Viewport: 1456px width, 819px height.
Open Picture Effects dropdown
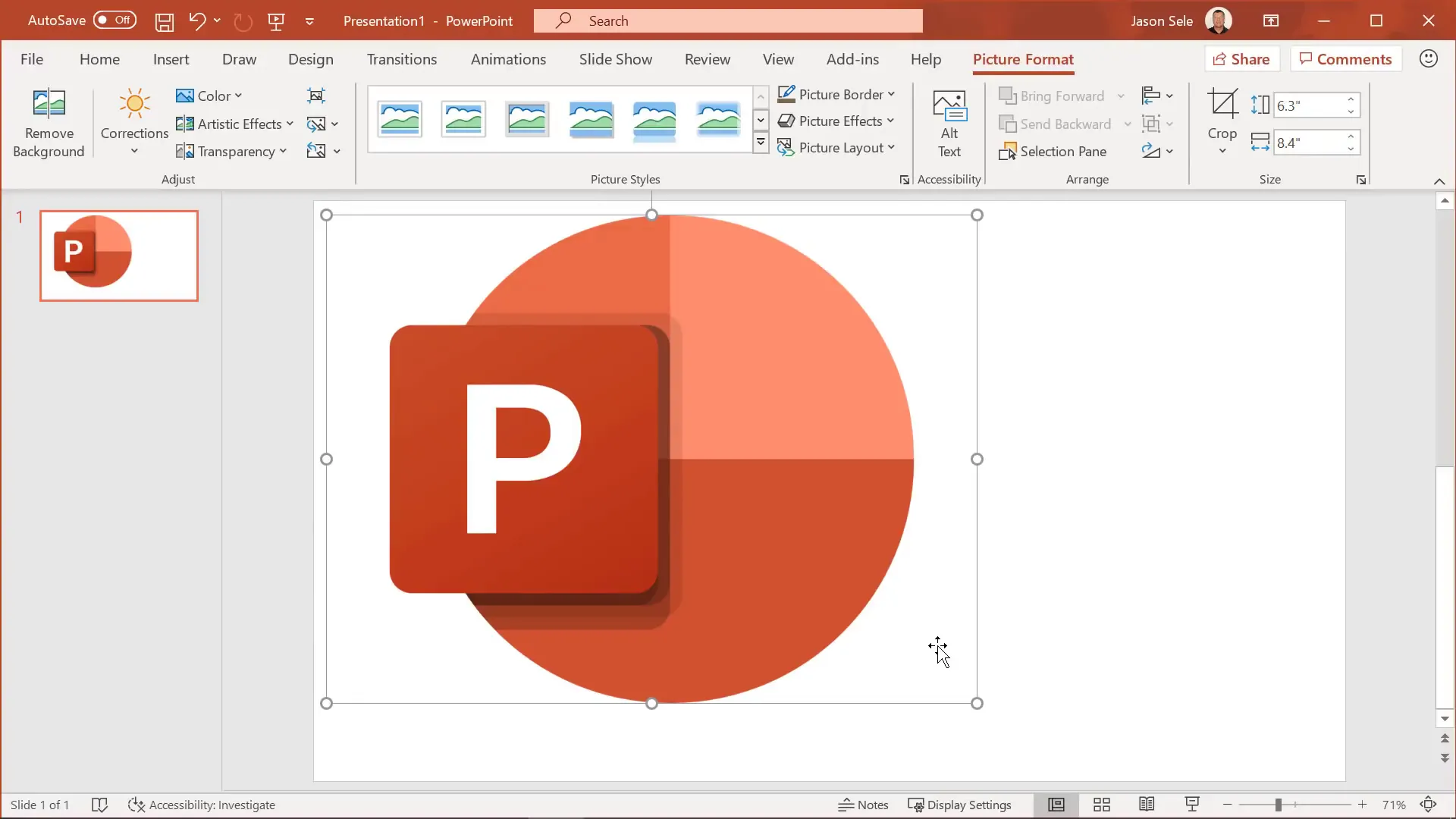coord(836,121)
